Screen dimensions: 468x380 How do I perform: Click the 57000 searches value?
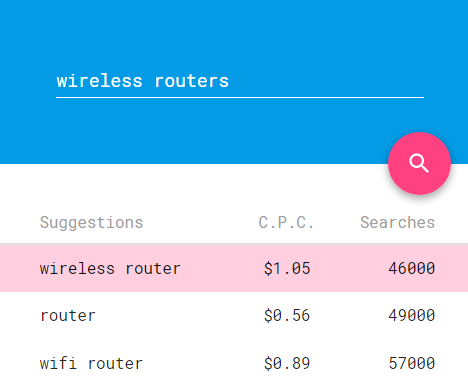click(x=412, y=363)
